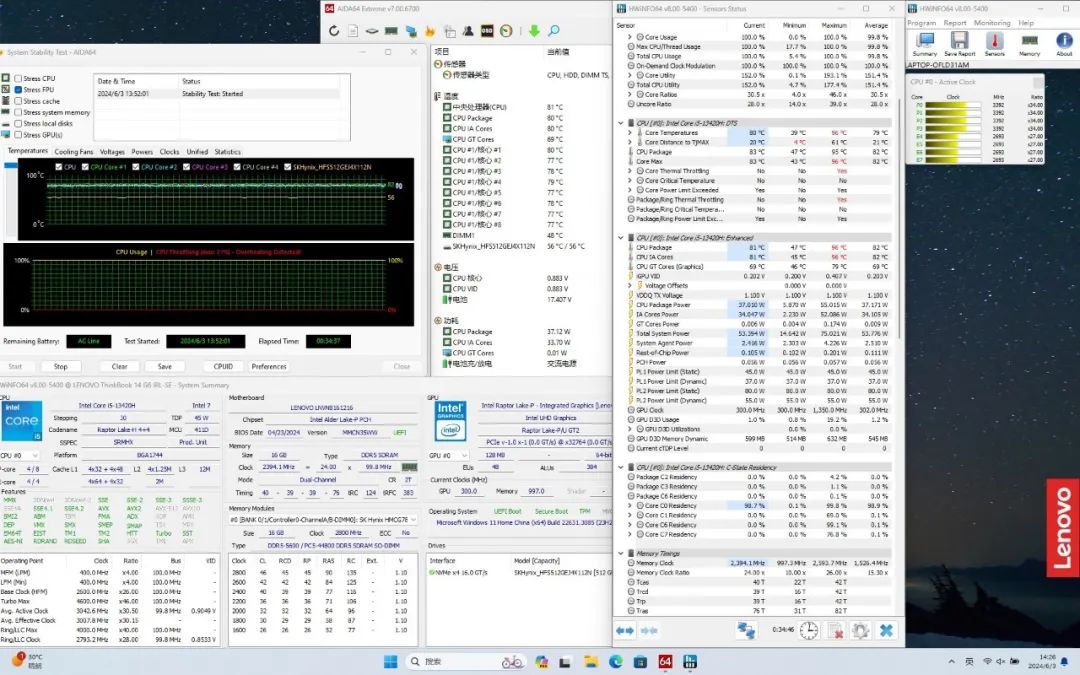Open sensor settings gear in Sensors Status footer
Viewport: 1080px width, 675px height.
pyautogui.click(x=860, y=630)
